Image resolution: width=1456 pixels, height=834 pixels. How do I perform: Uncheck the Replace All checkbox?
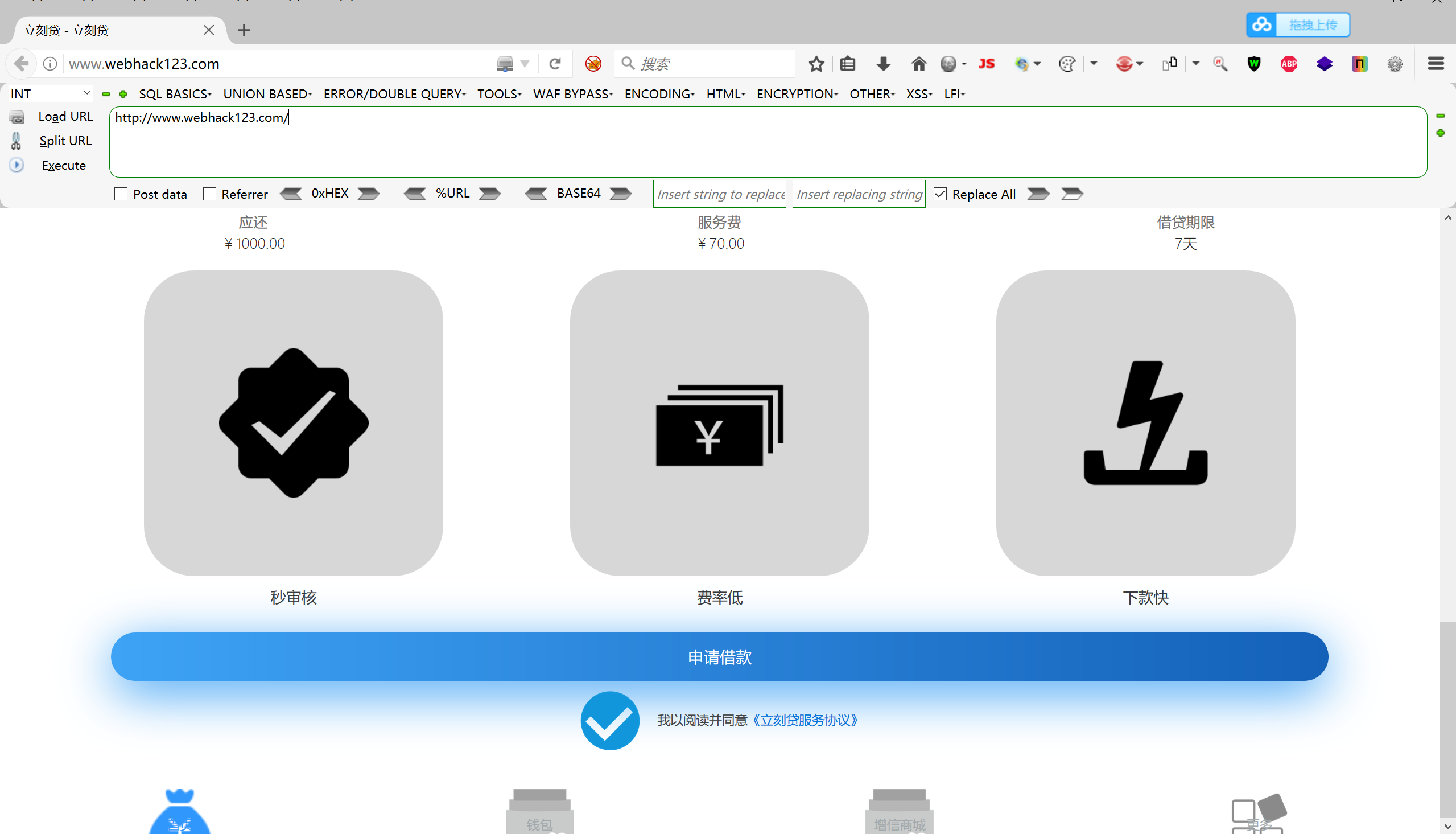click(x=940, y=194)
